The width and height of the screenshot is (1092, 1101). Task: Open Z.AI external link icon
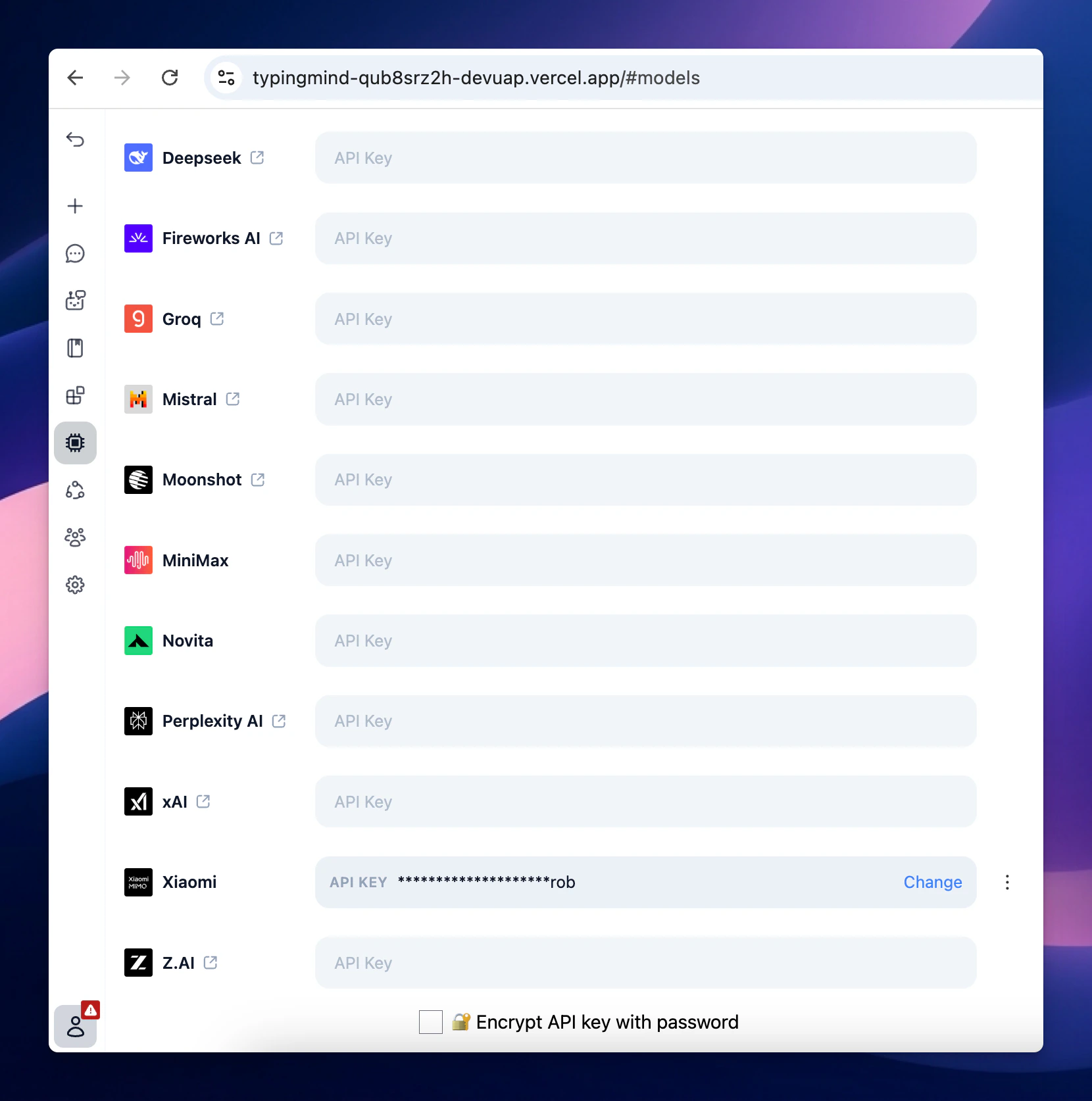211,963
